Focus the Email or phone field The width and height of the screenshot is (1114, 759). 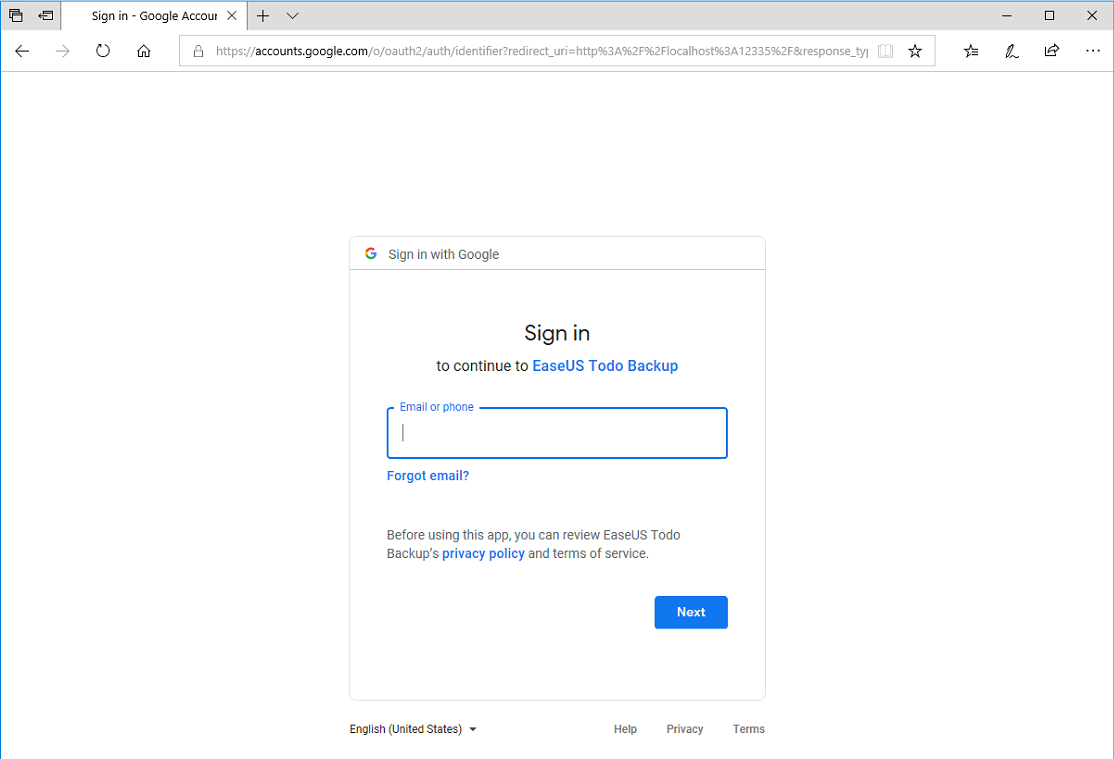point(557,433)
